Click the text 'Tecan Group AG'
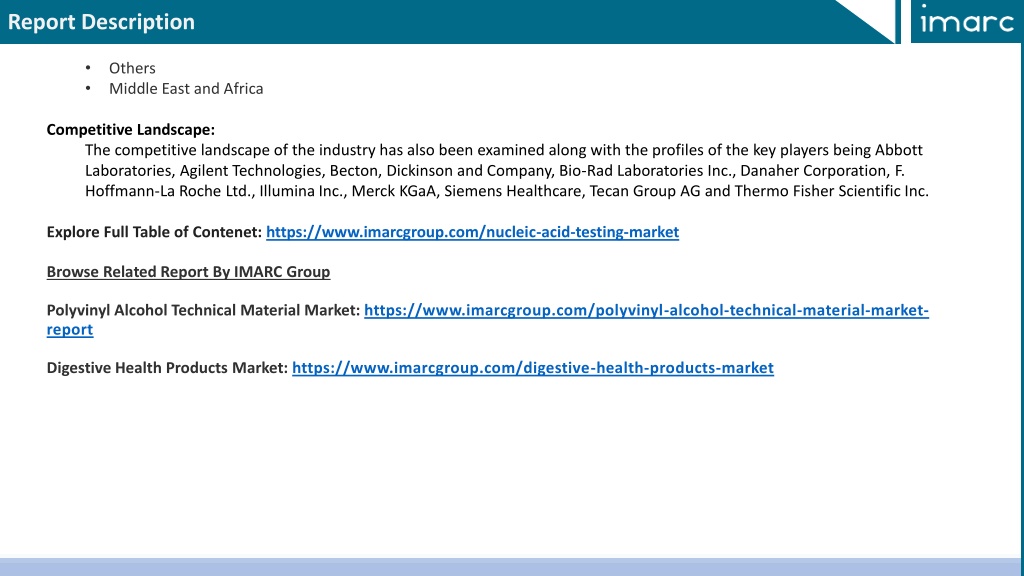 (645, 191)
